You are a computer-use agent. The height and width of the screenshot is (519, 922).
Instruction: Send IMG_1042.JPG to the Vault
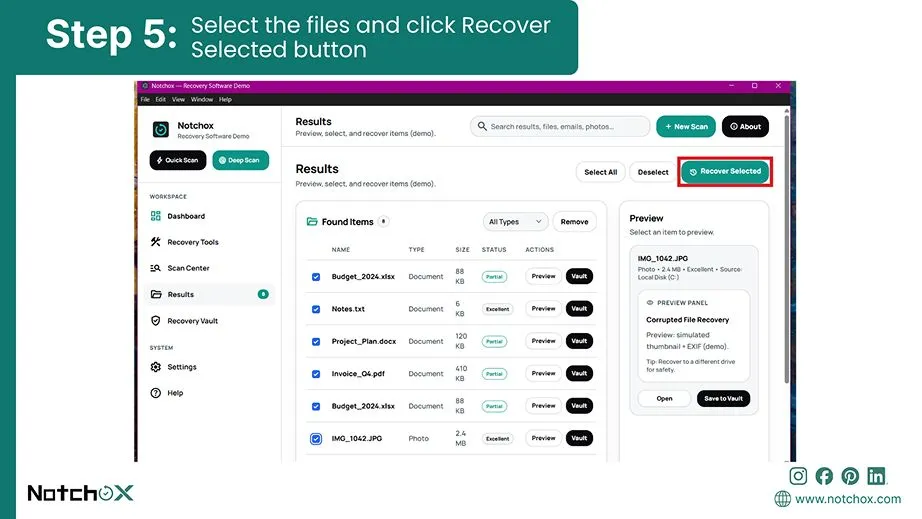pos(579,438)
